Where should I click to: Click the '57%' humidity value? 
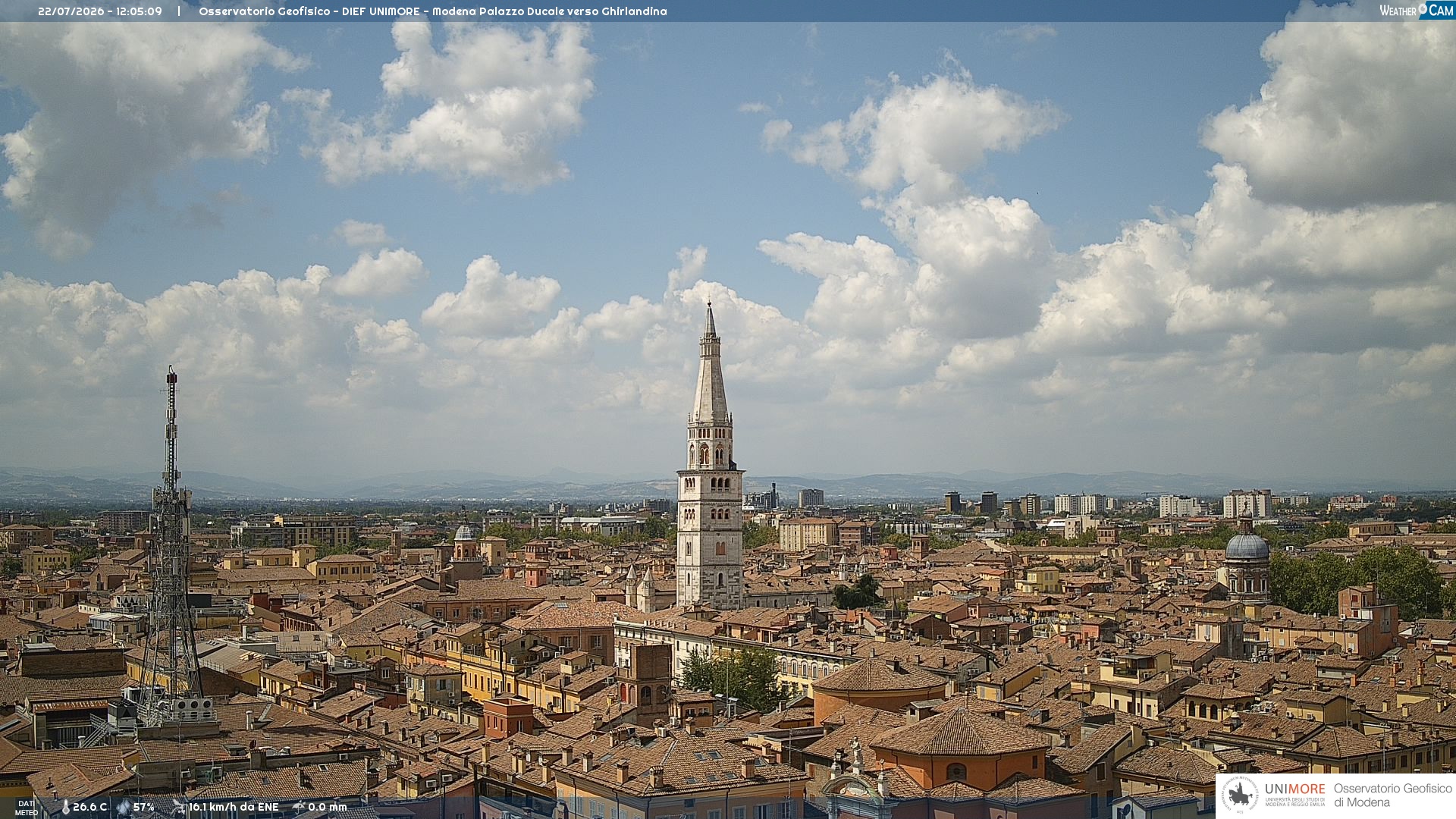click(x=144, y=808)
